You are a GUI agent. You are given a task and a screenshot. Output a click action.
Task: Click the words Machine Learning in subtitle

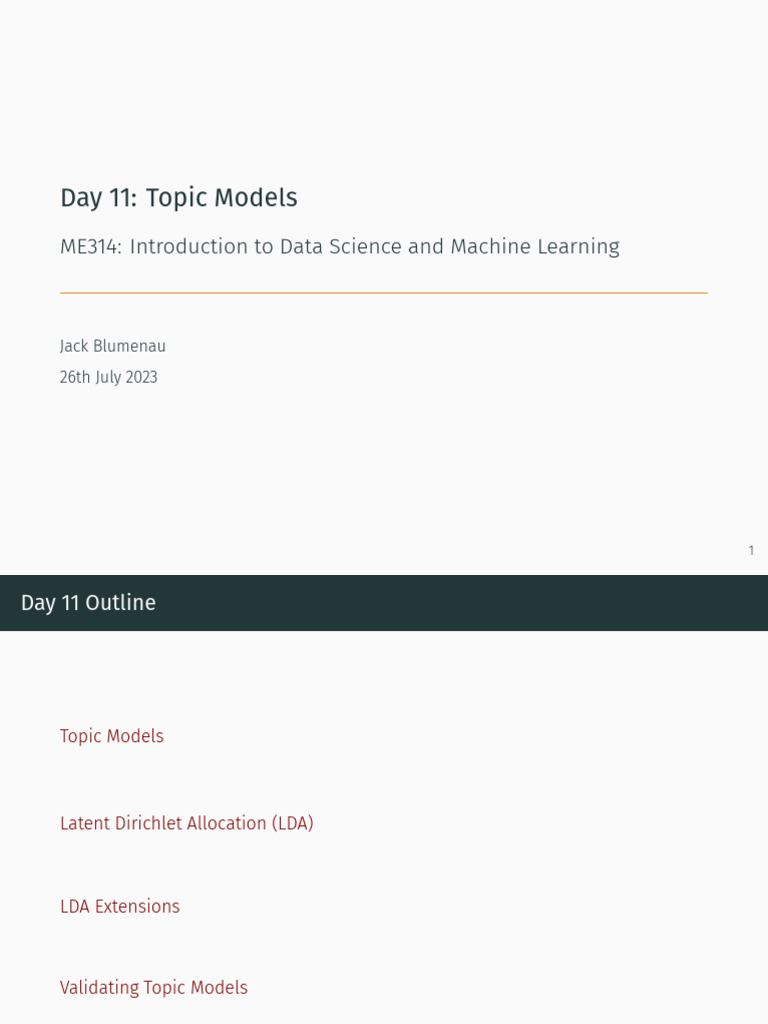(535, 247)
